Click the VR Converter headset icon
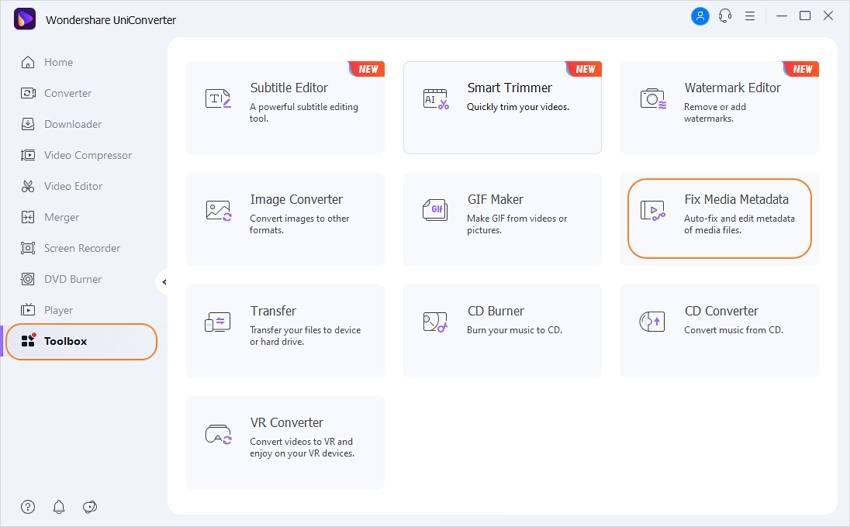The image size is (850, 527). [x=218, y=434]
